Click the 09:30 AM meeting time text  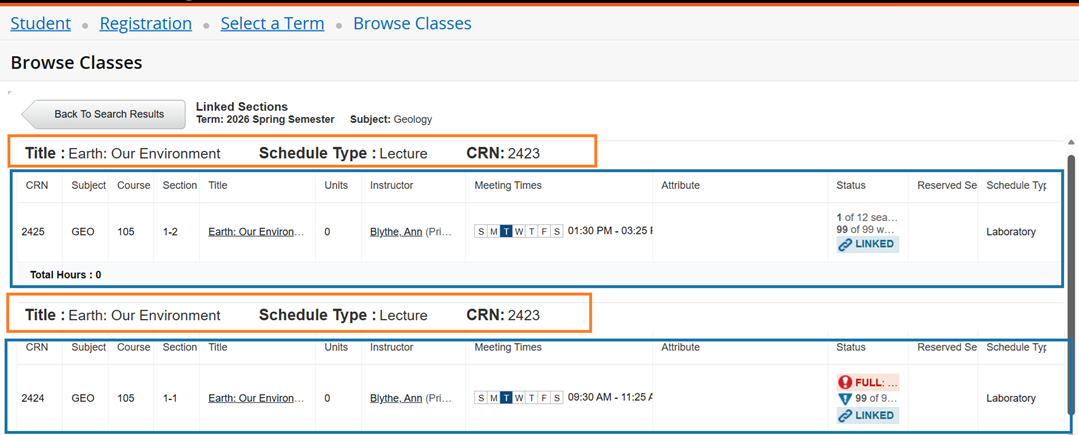pyautogui.click(x=610, y=397)
